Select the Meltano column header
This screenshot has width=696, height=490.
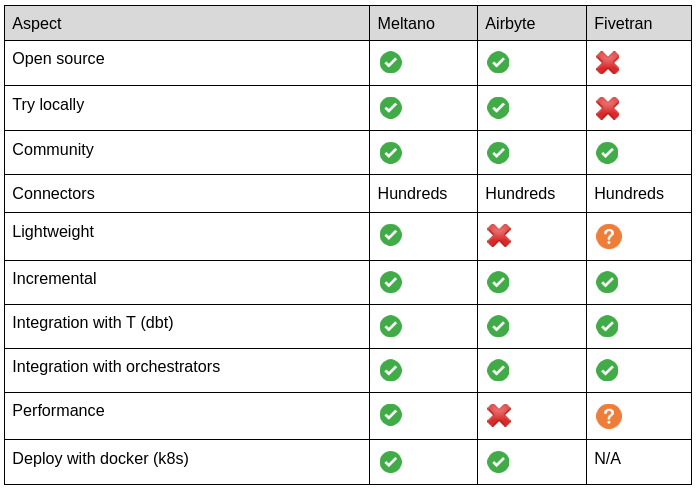[406, 24]
